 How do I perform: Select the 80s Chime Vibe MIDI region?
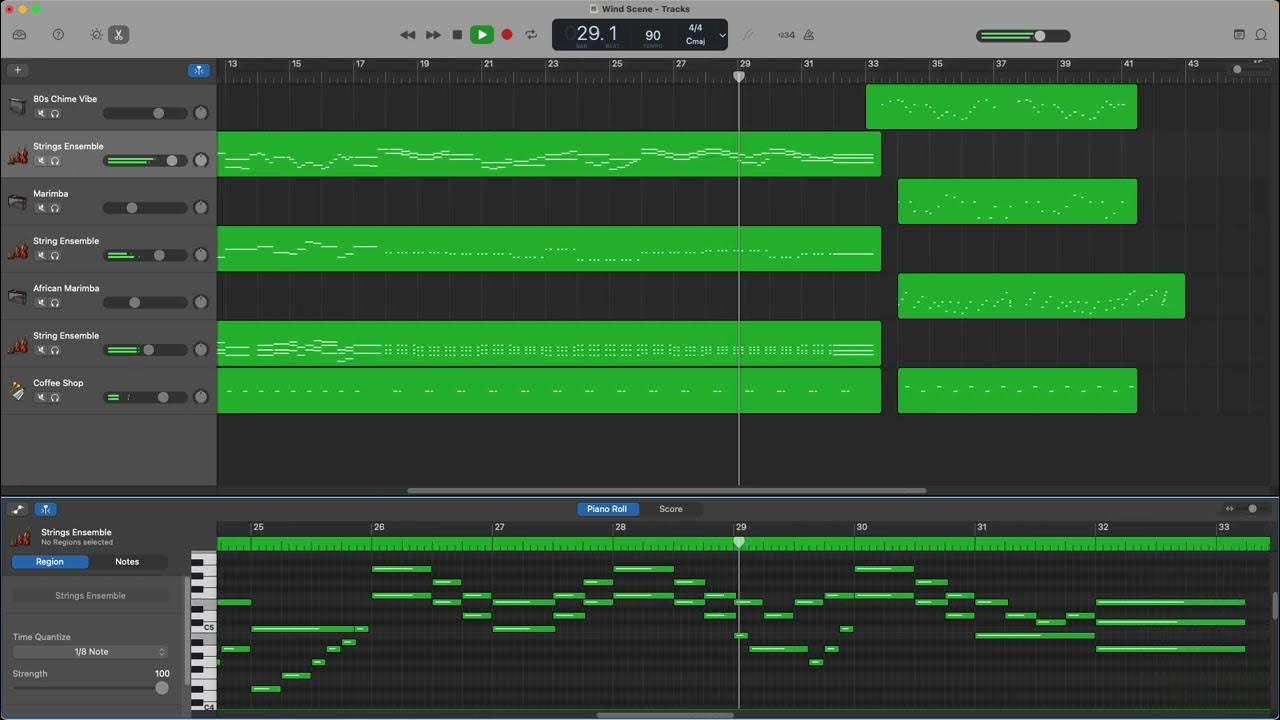(x=1001, y=107)
